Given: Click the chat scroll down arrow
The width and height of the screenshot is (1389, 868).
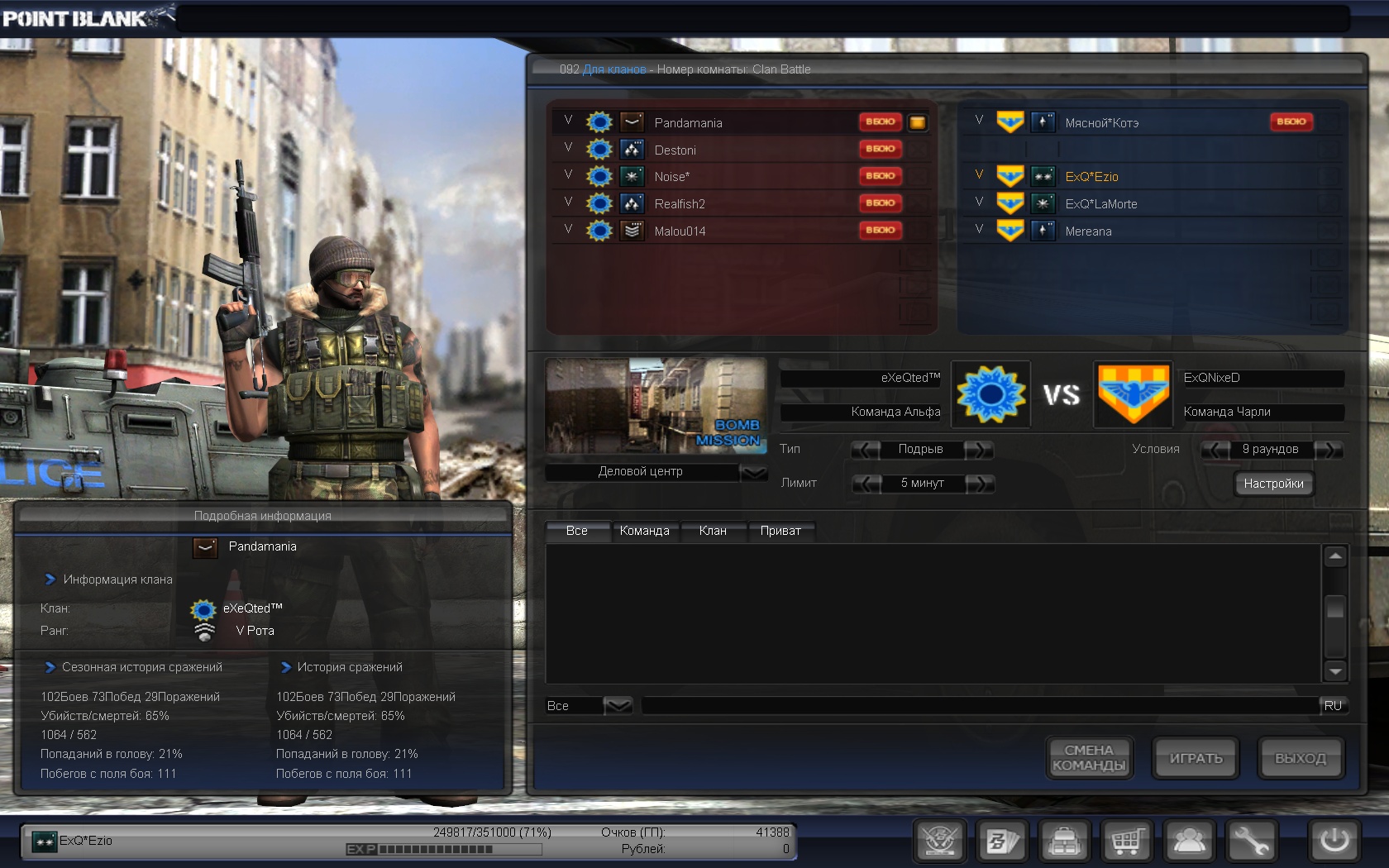Looking at the screenshot, I should [x=1335, y=670].
